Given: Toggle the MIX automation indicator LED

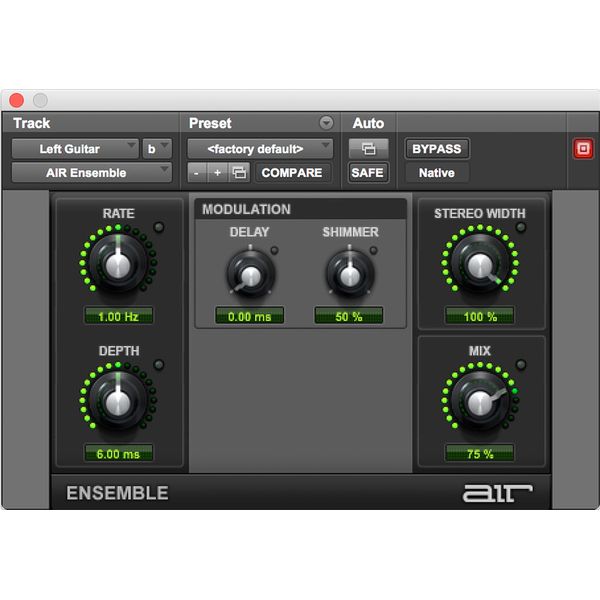Looking at the screenshot, I should click(x=521, y=365).
